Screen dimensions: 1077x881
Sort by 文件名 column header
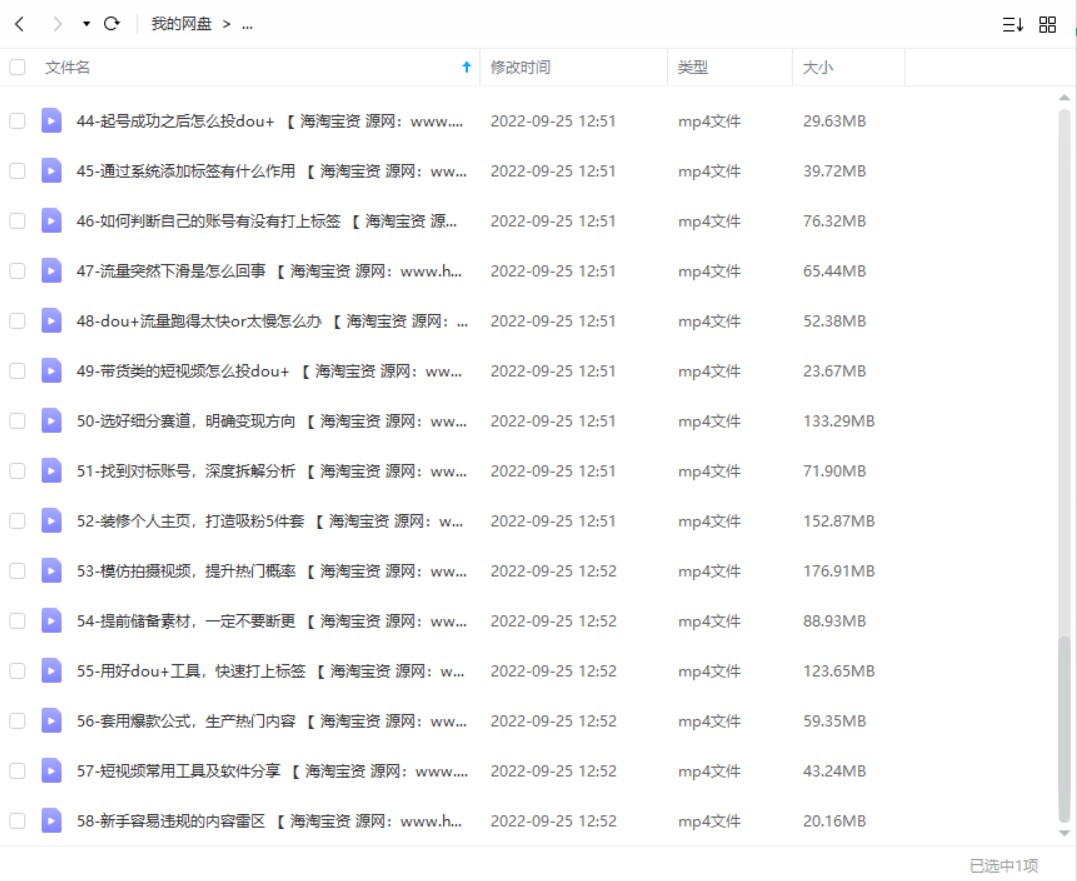point(67,67)
